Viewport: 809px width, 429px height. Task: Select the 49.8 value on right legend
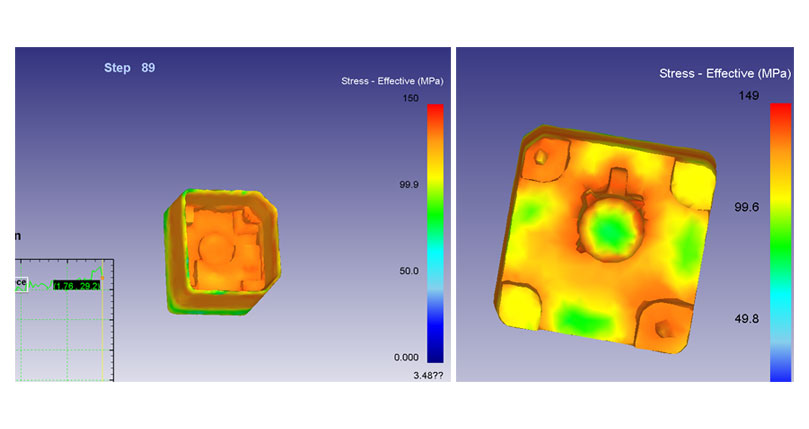[x=746, y=318]
